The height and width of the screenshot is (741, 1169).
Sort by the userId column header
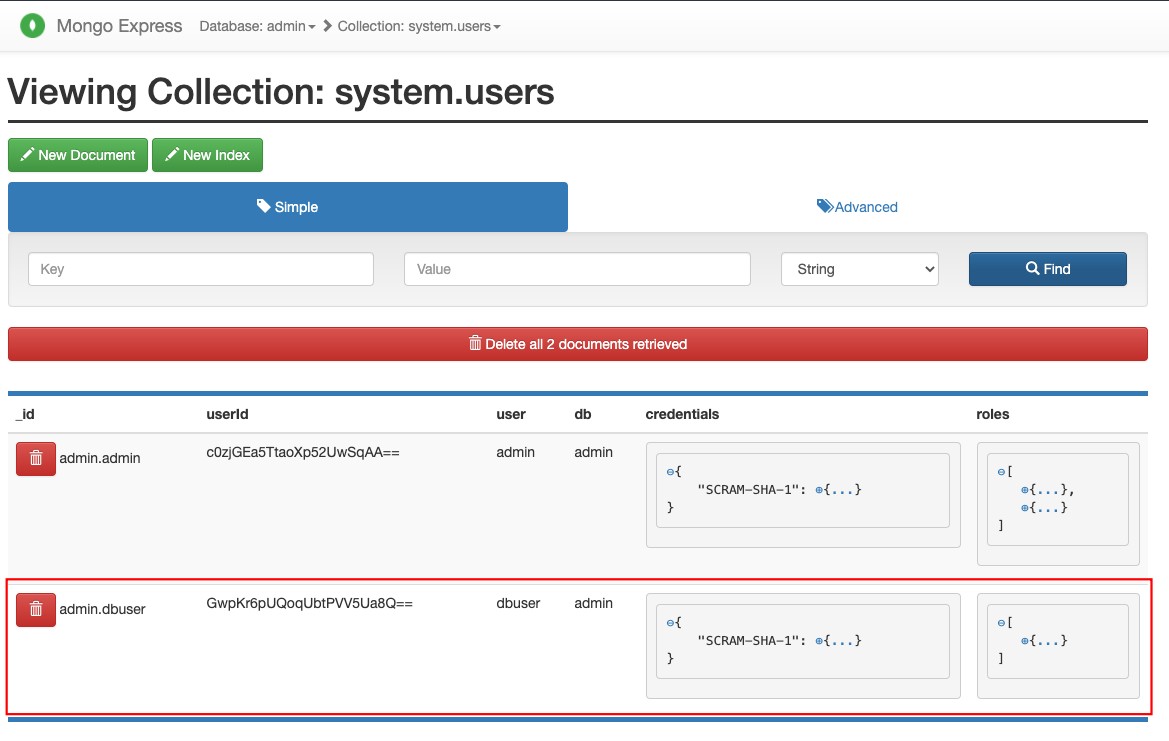[x=227, y=414]
